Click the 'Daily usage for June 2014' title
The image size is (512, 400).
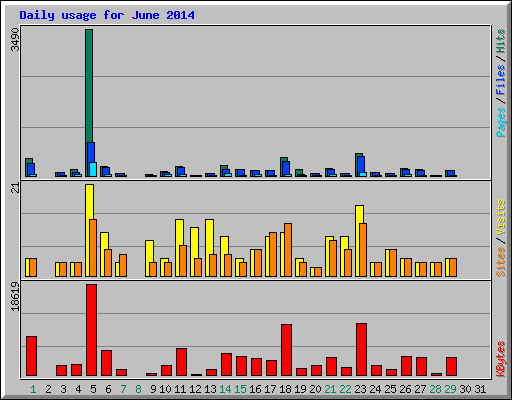click(x=107, y=15)
